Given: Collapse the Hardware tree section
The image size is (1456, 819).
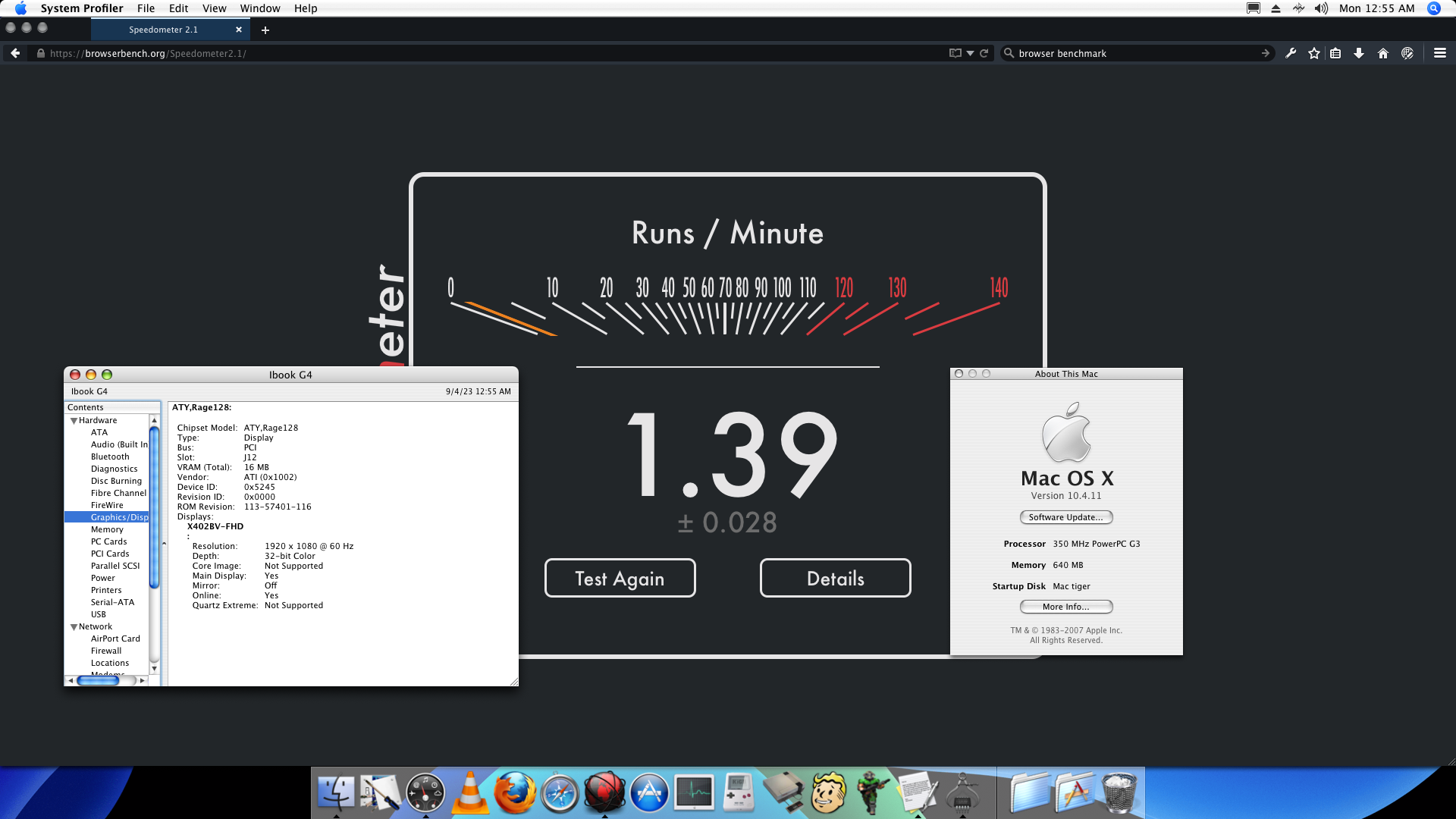Looking at the screenshot, I should [x=74, y=421].
